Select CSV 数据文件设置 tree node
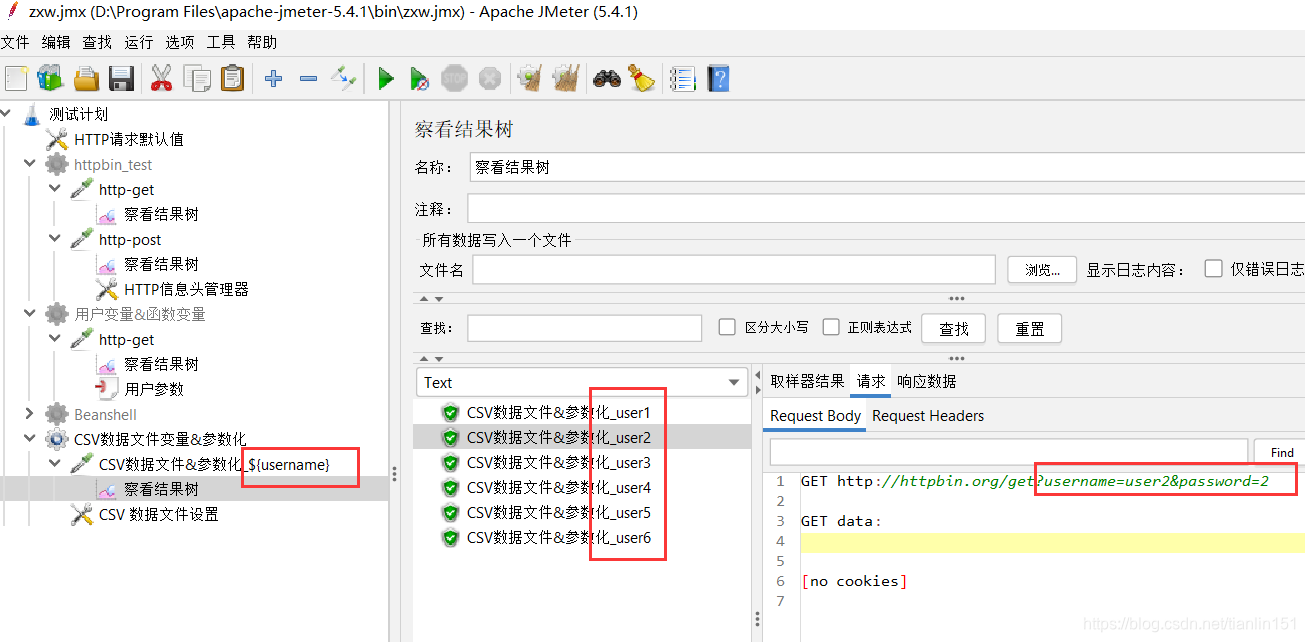1305x642 pixels. point(158,514)
